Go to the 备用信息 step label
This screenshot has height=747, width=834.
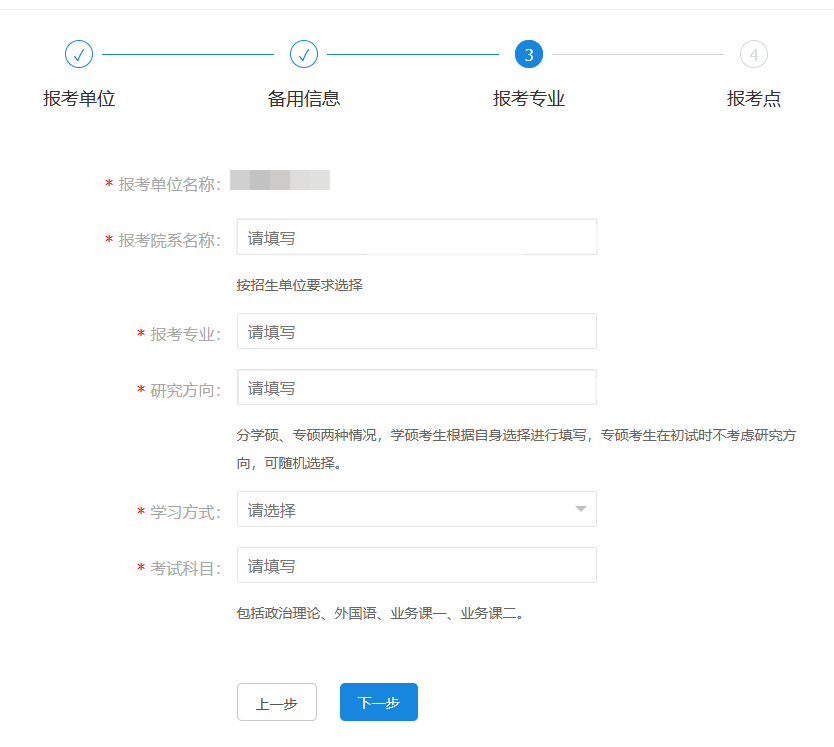click(304, 99)
